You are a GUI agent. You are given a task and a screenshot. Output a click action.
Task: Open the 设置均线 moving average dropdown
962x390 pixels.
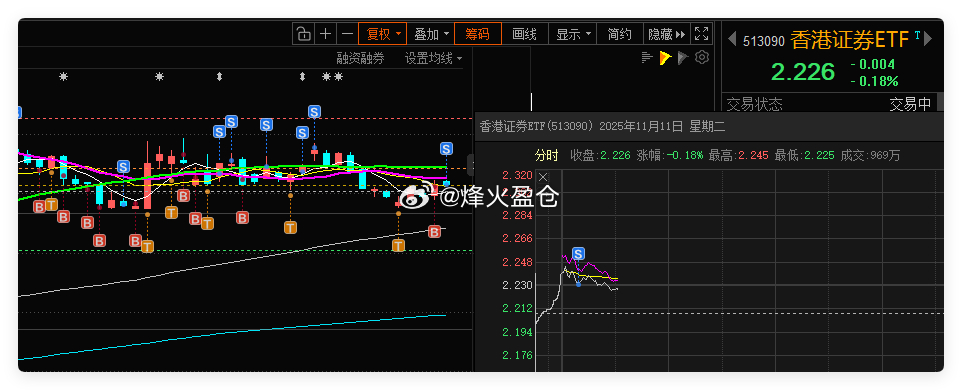tap(434, 59)
